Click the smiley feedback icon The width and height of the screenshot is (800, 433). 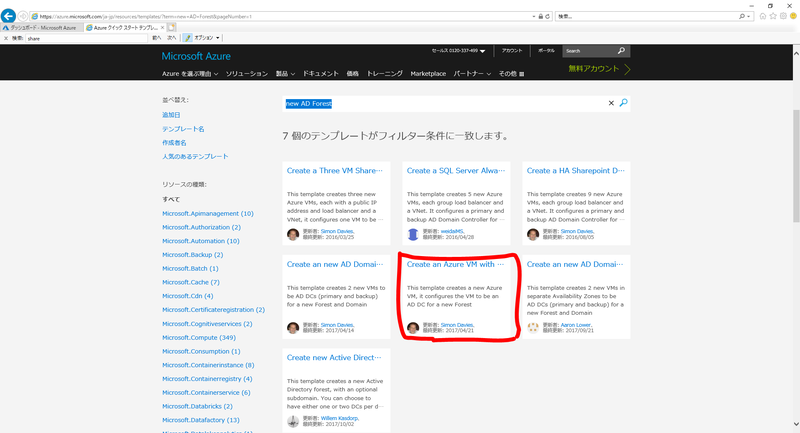point(793,16)
